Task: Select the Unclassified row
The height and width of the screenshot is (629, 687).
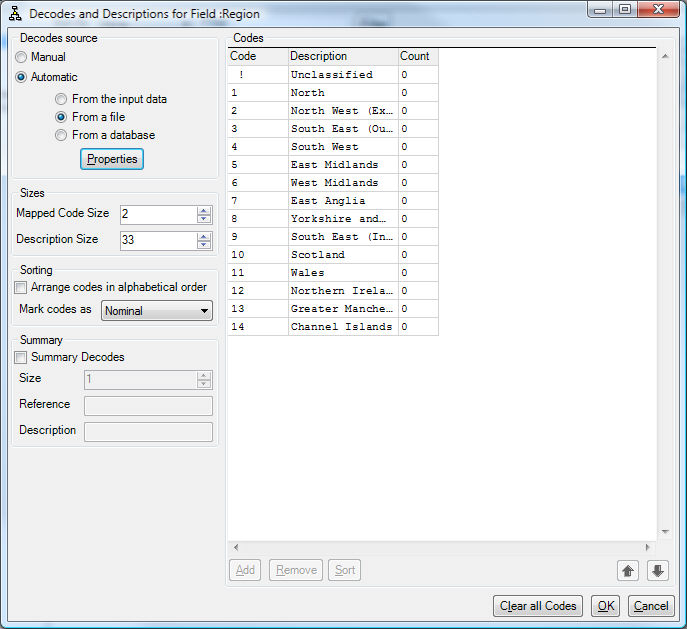Action: coord(333,75)
